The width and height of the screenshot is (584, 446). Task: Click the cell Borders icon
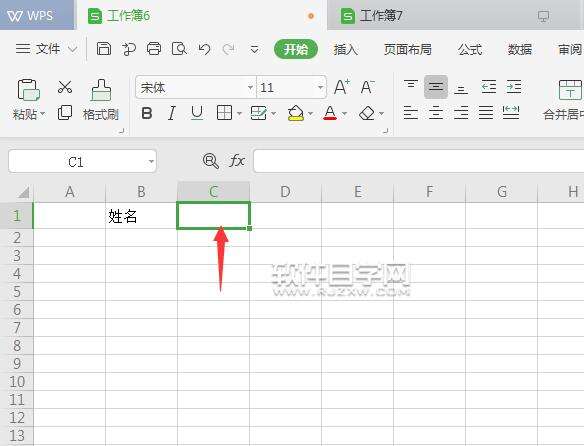tap(224, 113)
